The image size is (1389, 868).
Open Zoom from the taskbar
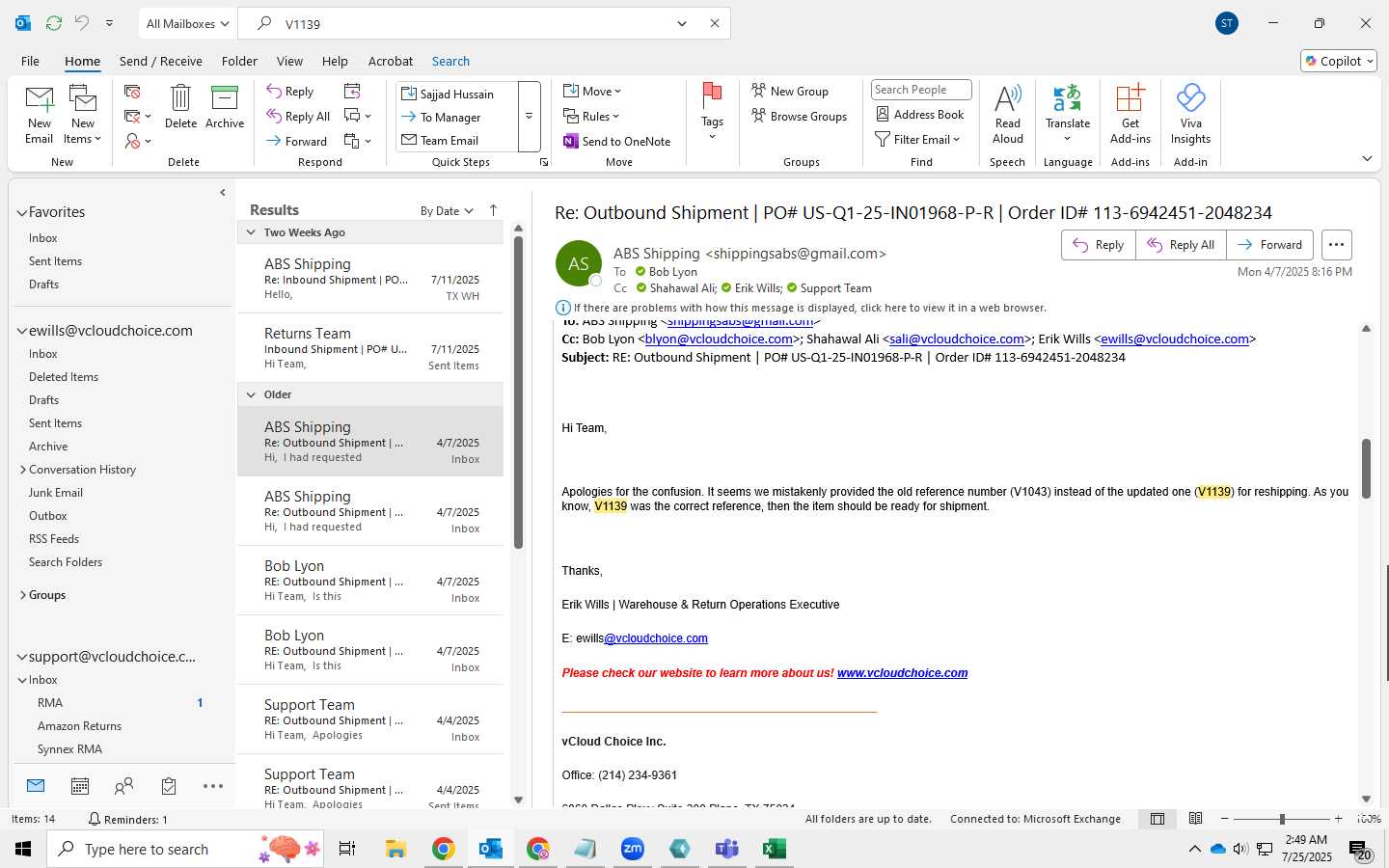(x=632, y=849)
